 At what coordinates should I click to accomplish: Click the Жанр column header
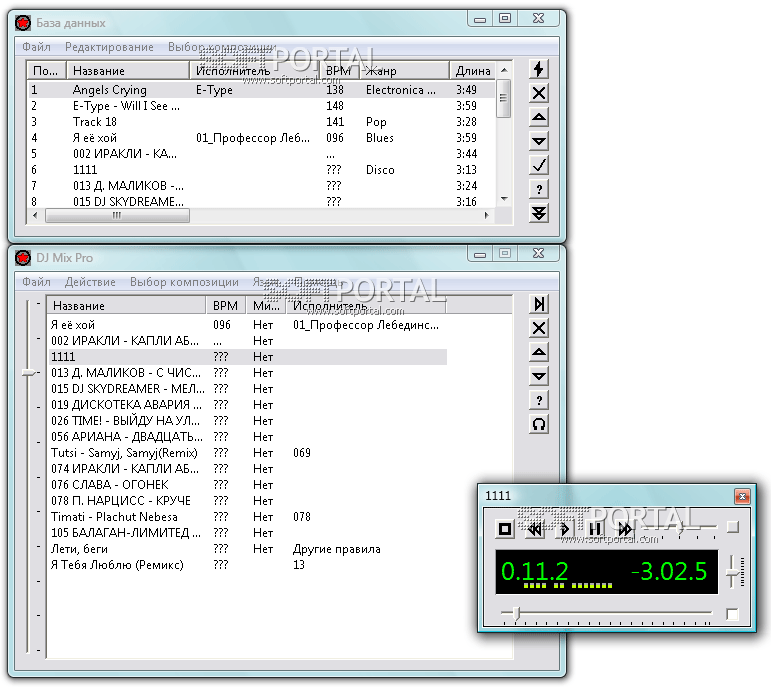click(405, 71)
